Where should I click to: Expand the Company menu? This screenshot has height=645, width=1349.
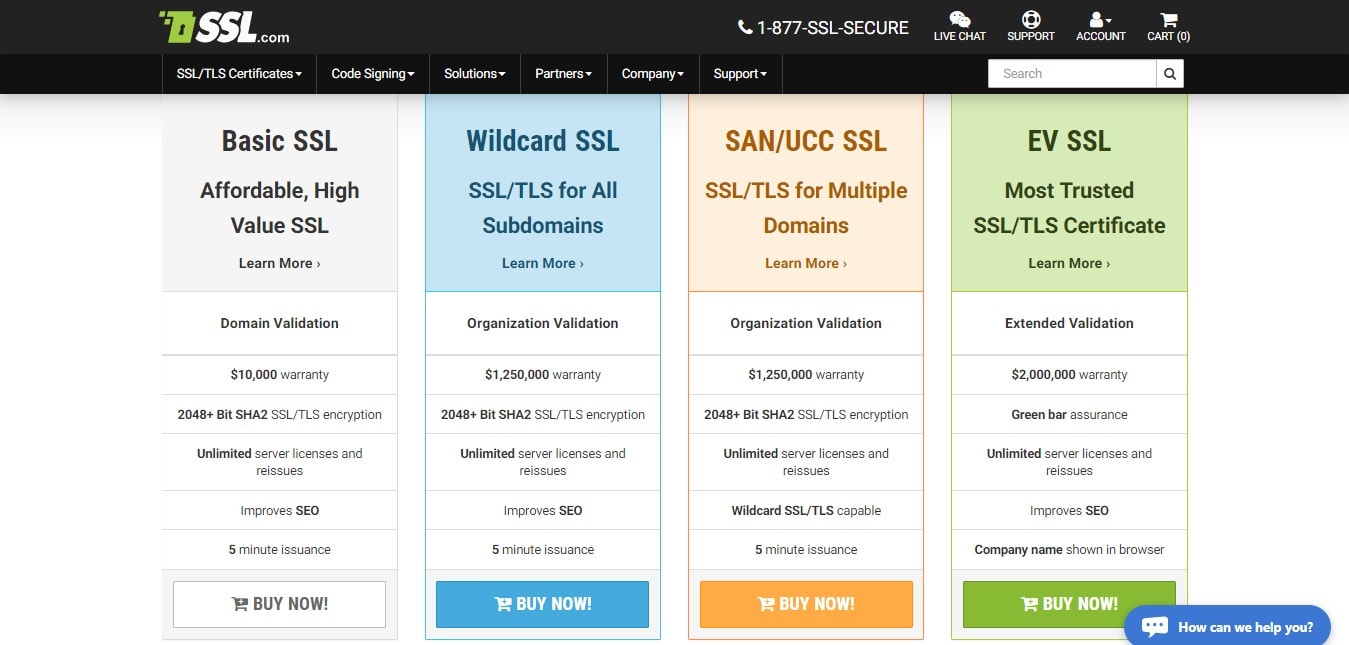(653, 74)
